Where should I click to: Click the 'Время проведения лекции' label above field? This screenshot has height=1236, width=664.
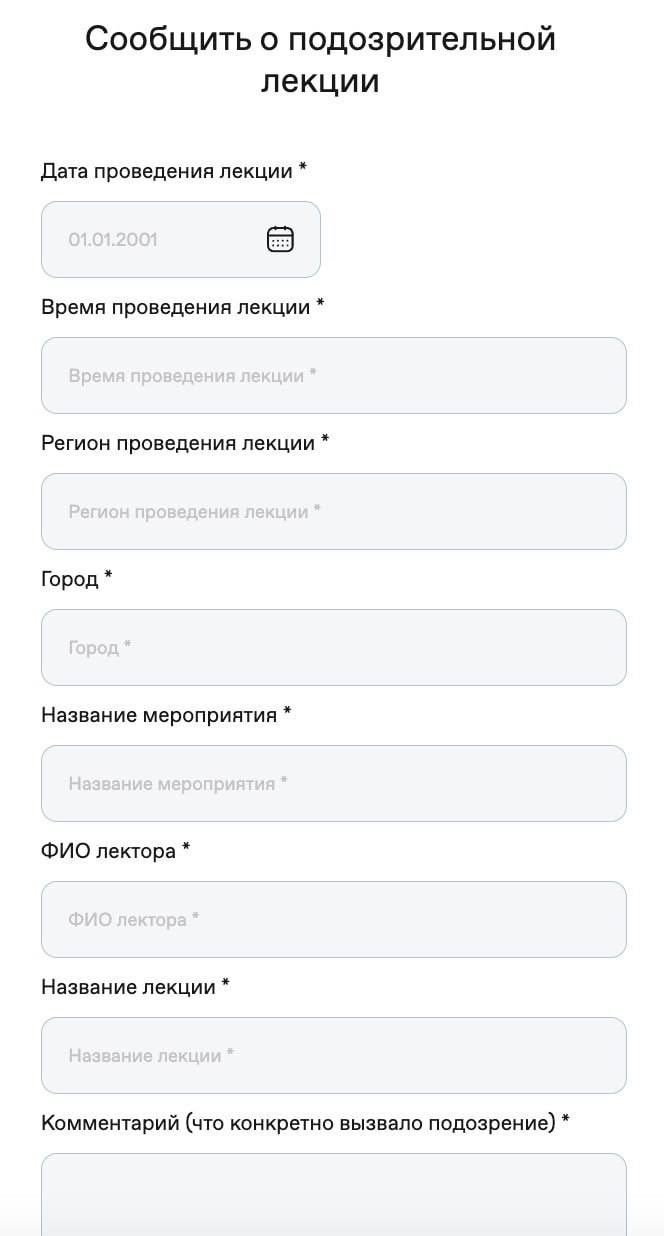(175, 307)
